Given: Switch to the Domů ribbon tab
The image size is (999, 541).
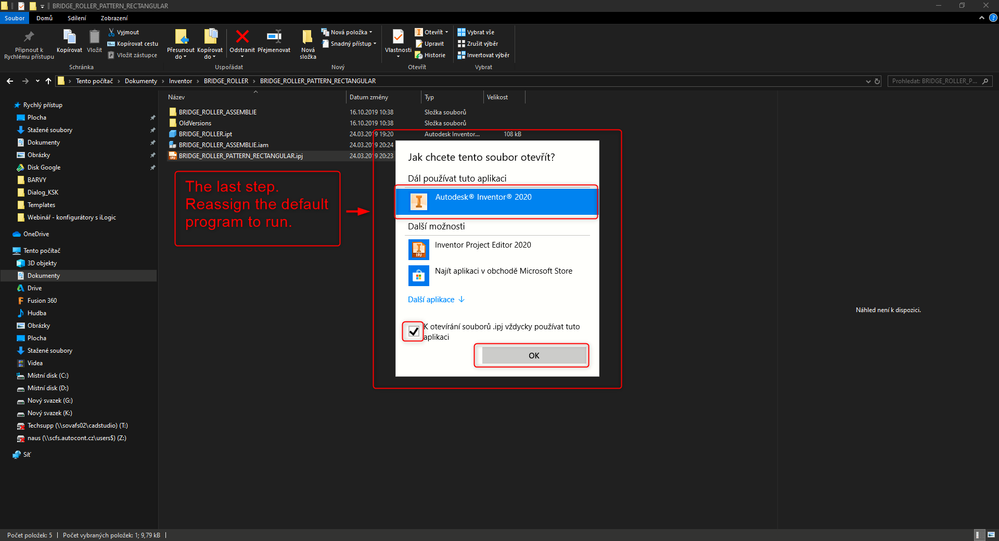Looking at the screenshot, I should 45,18.
